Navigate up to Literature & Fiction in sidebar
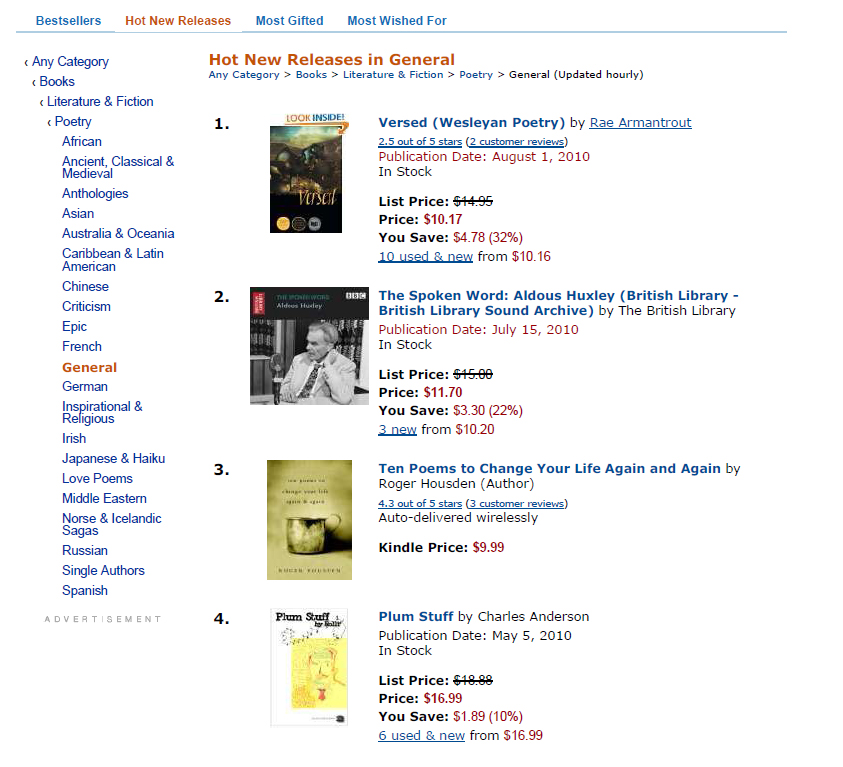843x767 pixels. pos(100,101)
